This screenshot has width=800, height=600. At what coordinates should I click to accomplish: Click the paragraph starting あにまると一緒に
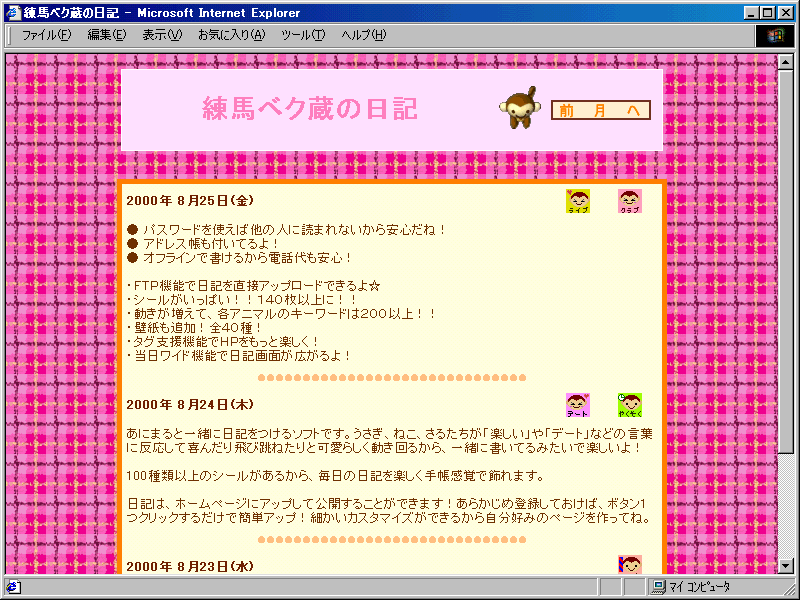pos(389,441)
